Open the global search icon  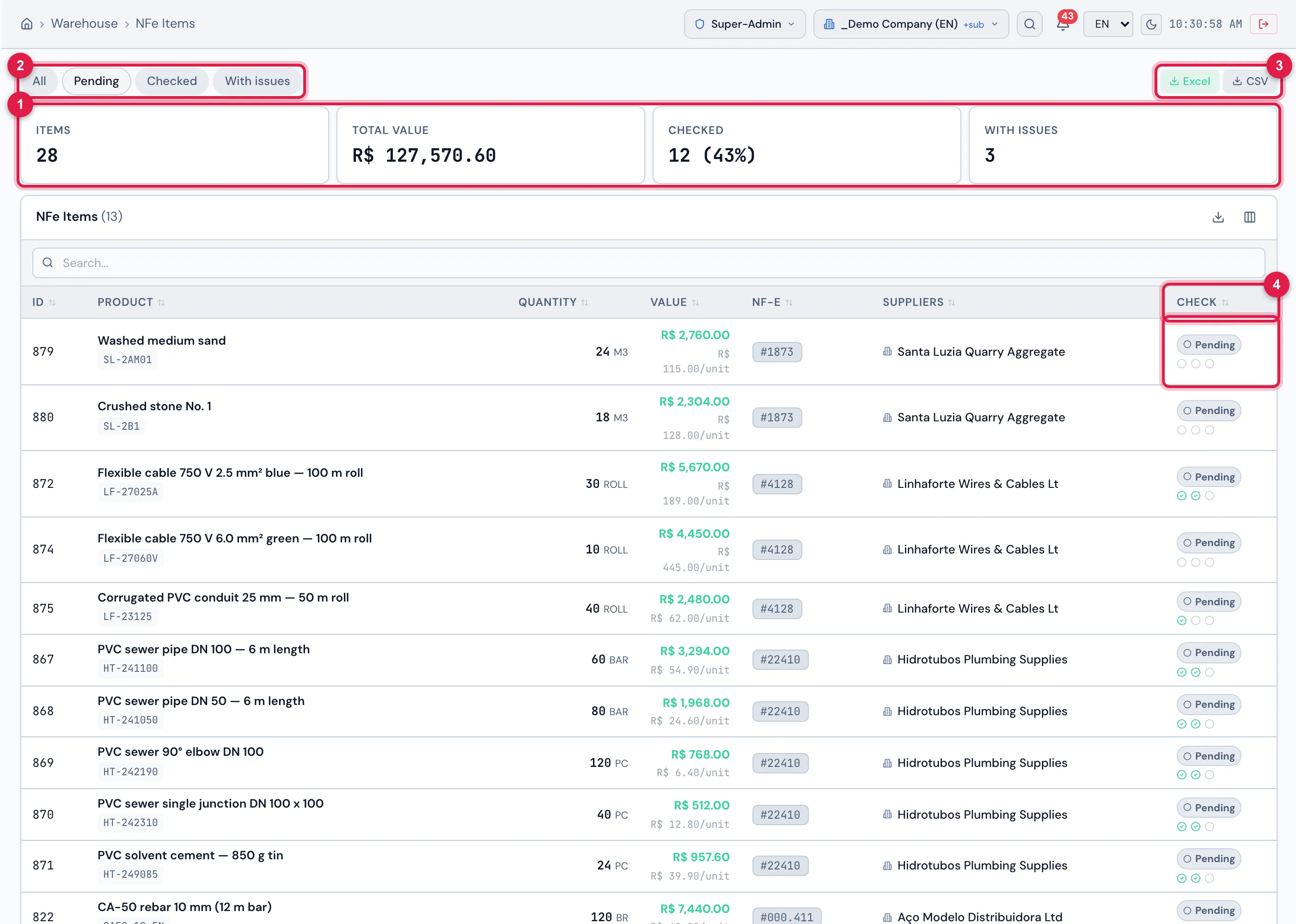[x=1030, y=24]
